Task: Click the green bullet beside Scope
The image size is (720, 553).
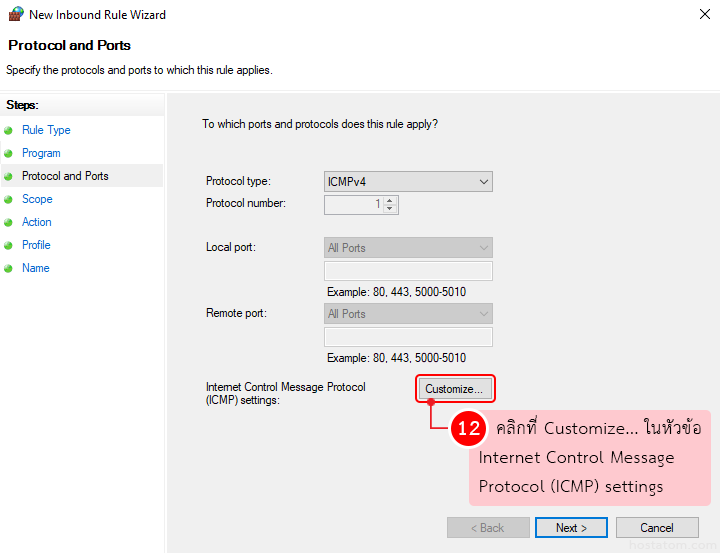Action: coord(9,200)
